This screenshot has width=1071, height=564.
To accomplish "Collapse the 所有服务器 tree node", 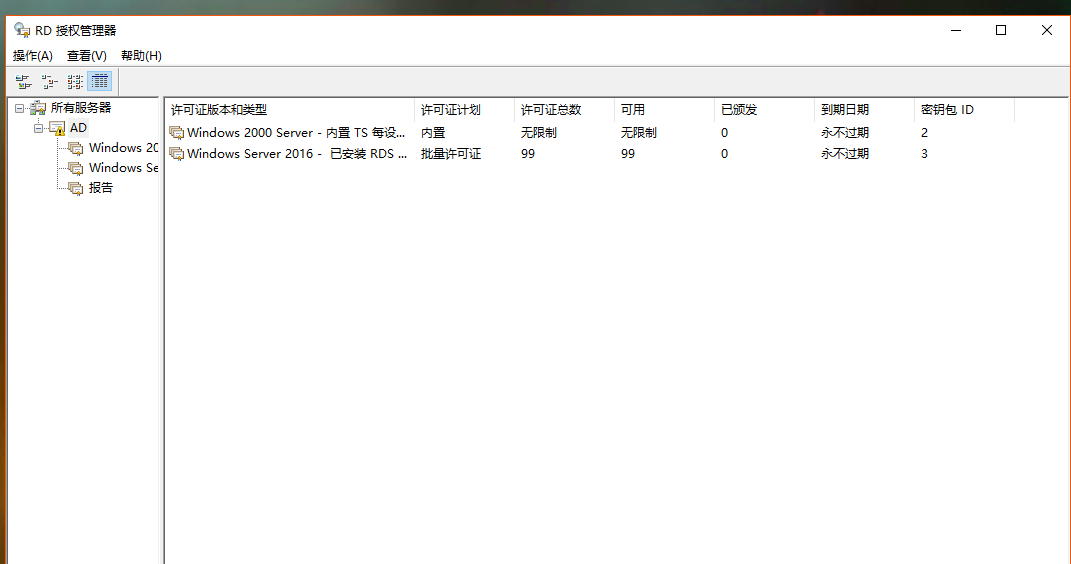I will click(20, 108).
